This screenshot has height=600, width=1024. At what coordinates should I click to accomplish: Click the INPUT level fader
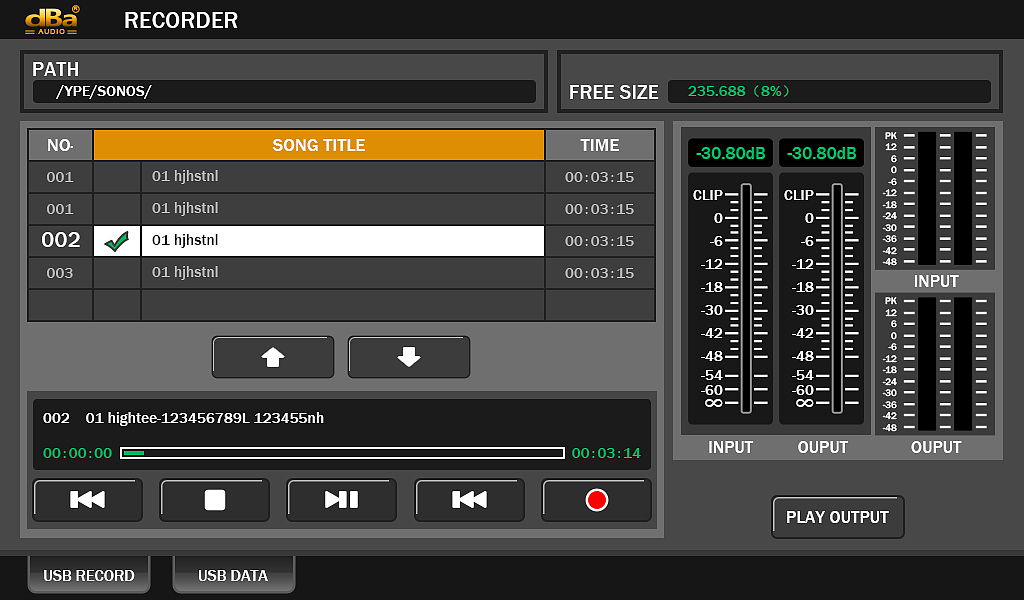coord(746,298)
